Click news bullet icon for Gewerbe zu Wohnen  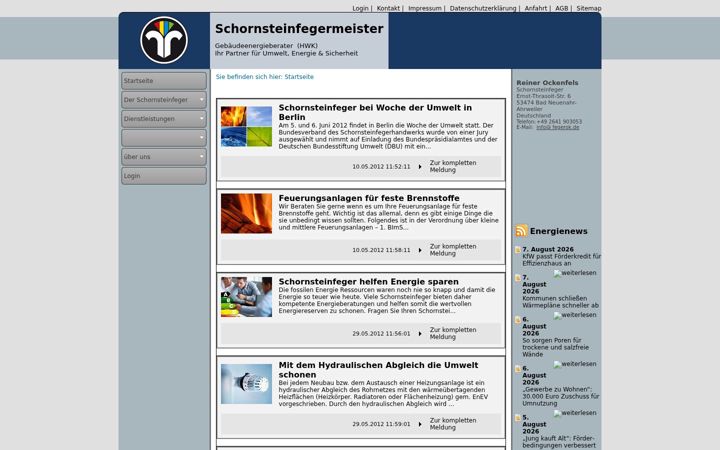tap(518, 369)
